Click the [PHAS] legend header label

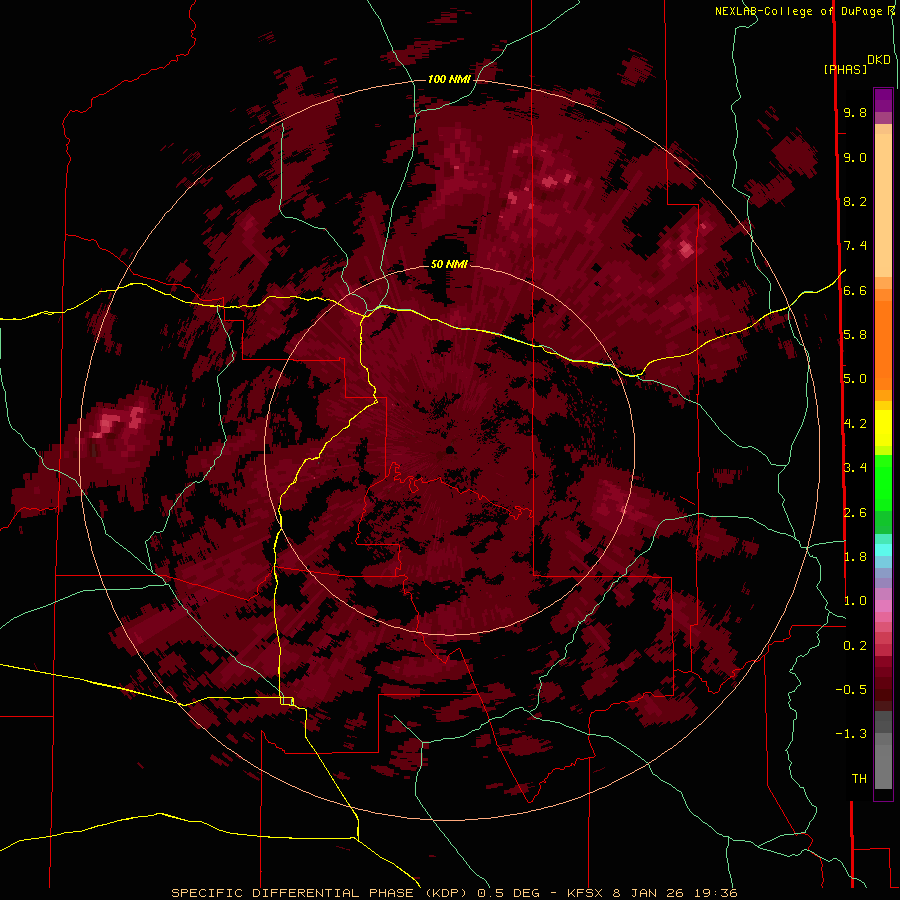845,69
